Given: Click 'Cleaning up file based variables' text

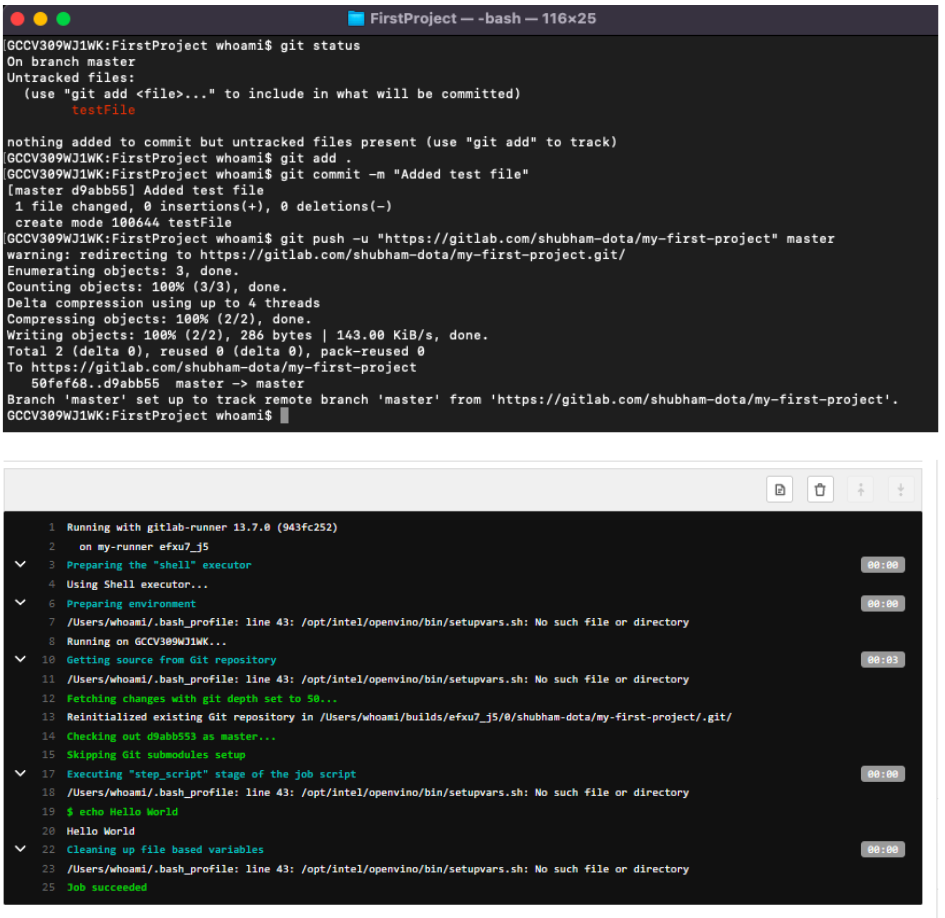Looking at the screenshot, I should tap(165, 849).
